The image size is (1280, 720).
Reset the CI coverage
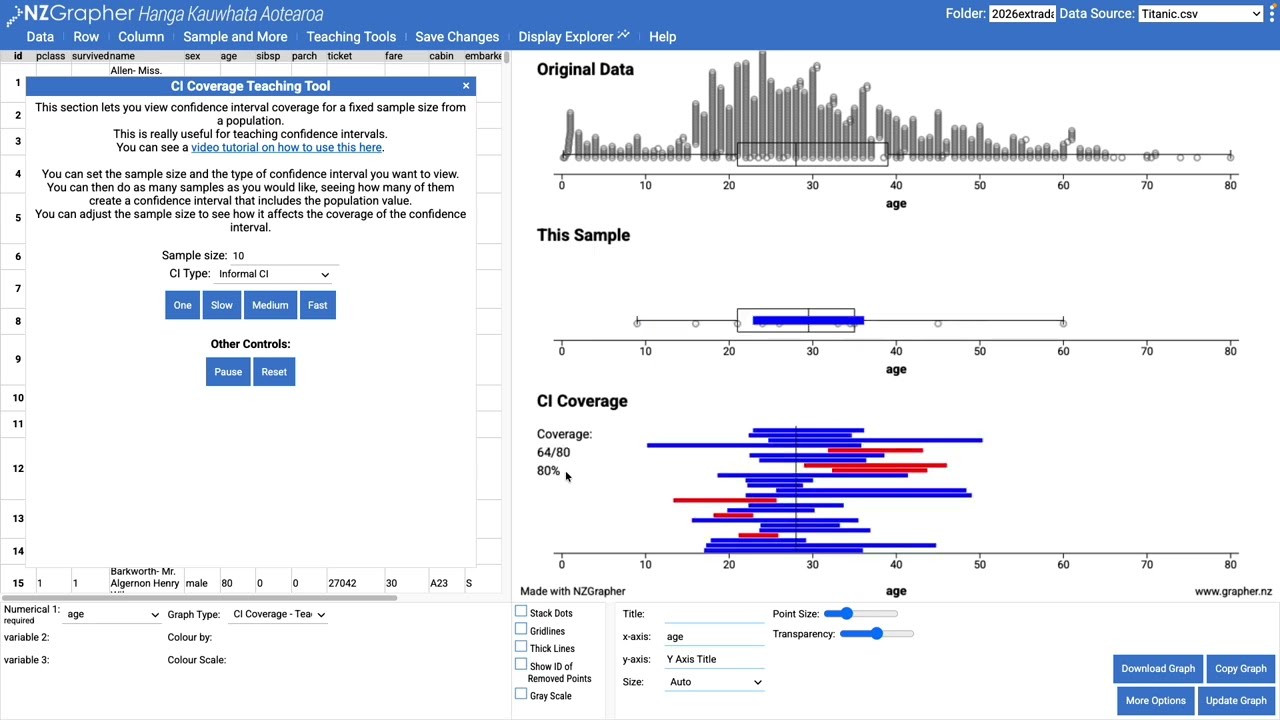click(x=274, y=372)
